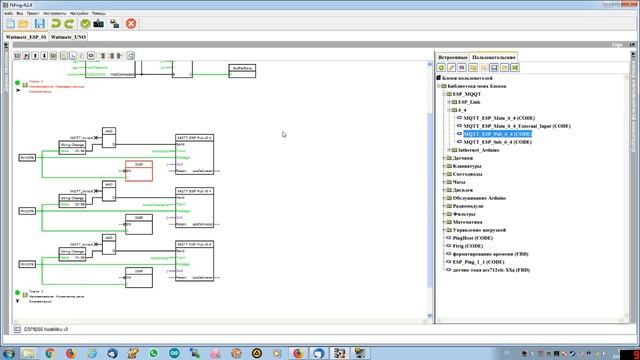Viewport: 640px width, 360px height.
Task: Select the Математика folder
Action: [467, 222]
